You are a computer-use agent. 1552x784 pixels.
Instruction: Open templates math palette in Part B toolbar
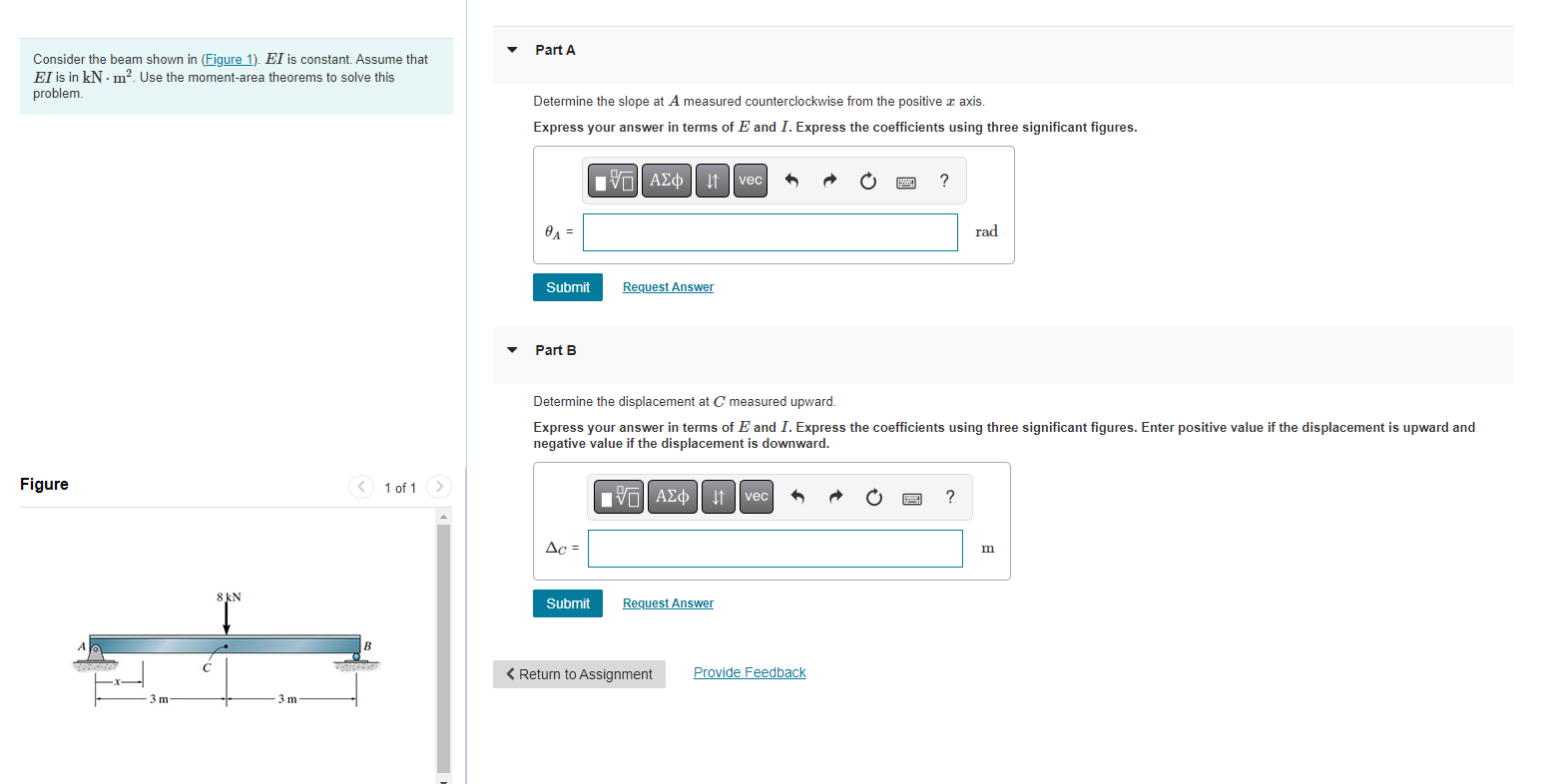[x=619, y=497]
